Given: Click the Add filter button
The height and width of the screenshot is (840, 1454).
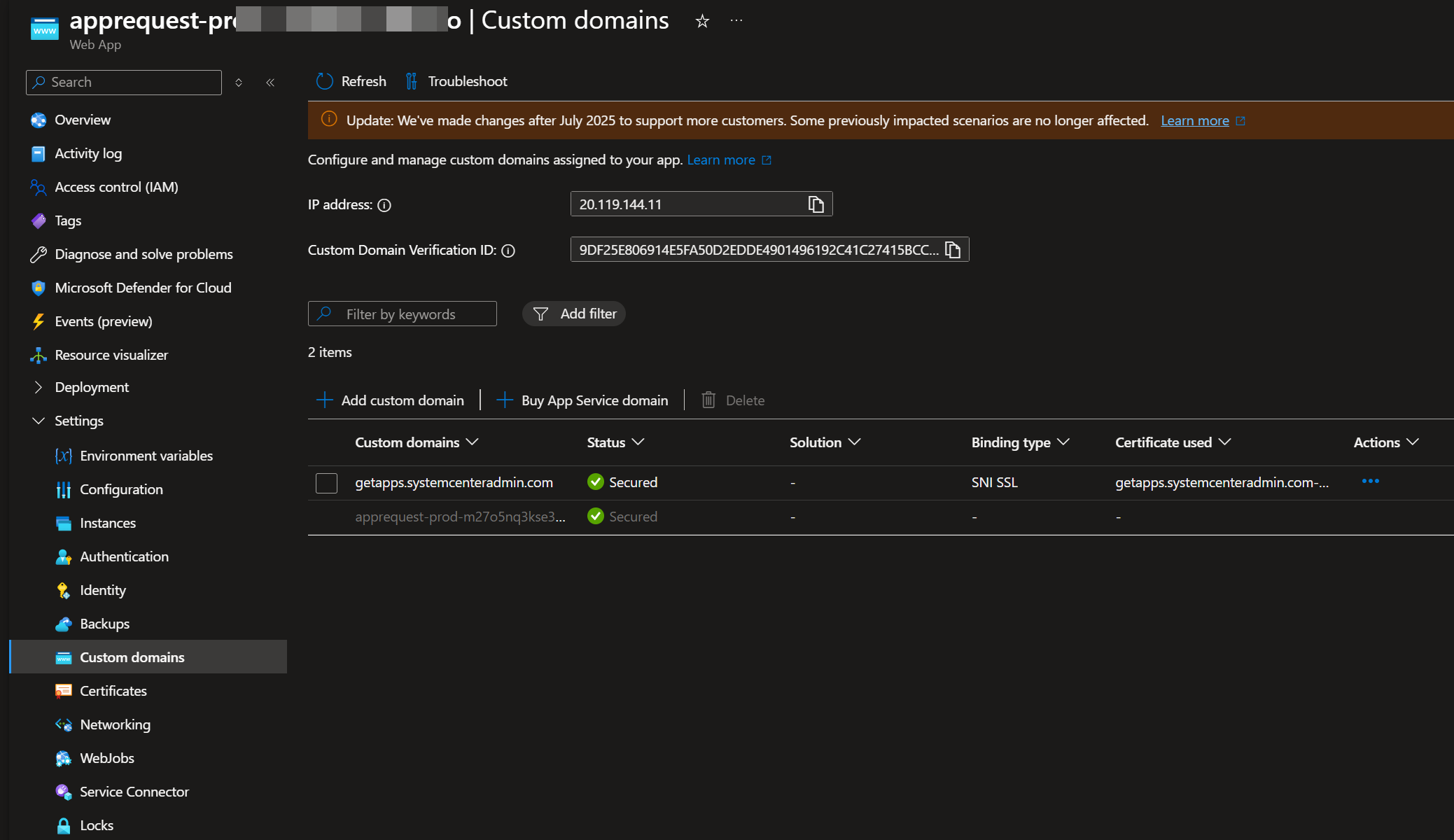Looking at the screenshot, I should (574, 314).
